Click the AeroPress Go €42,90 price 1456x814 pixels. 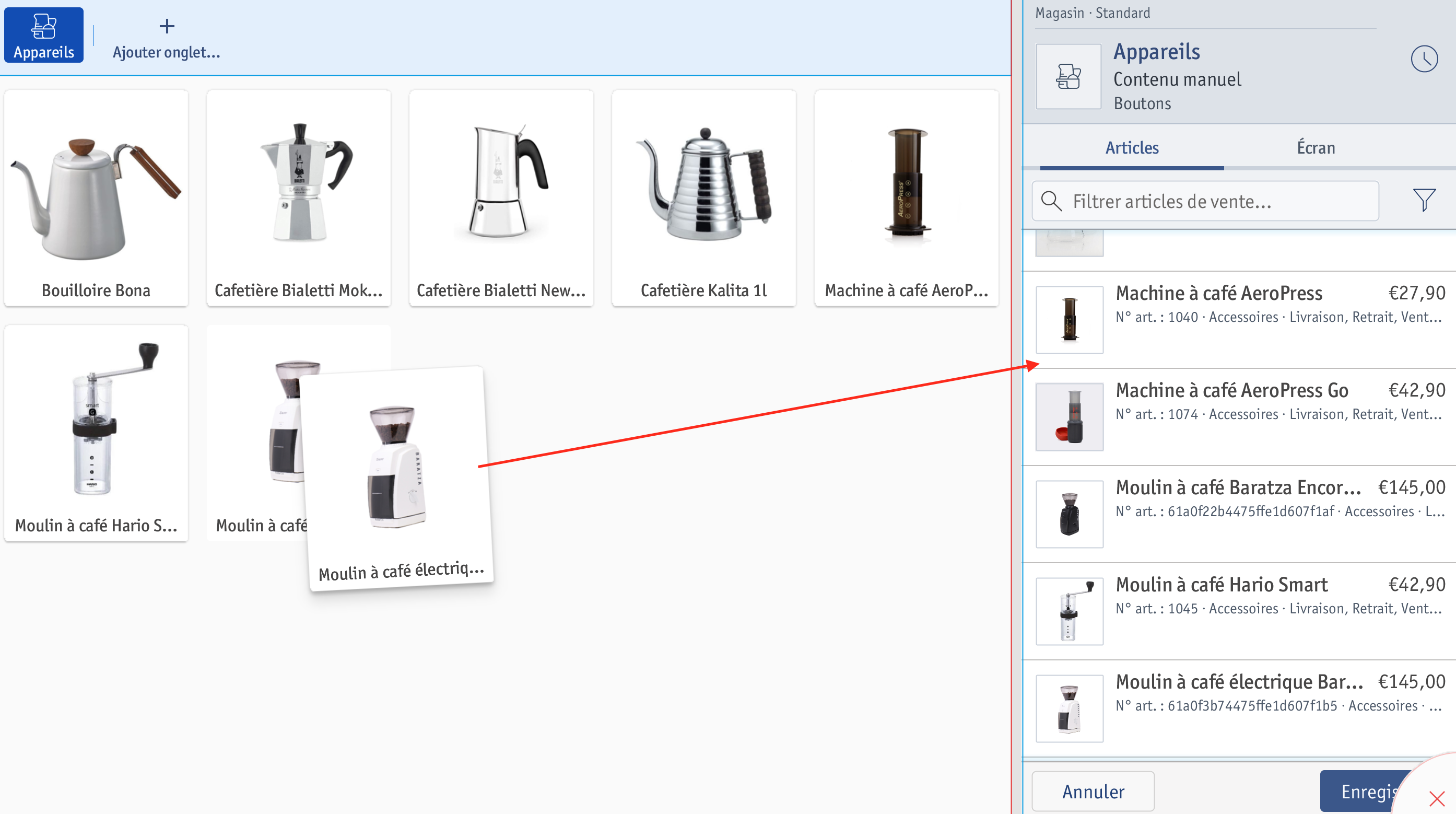[1416, 390]
